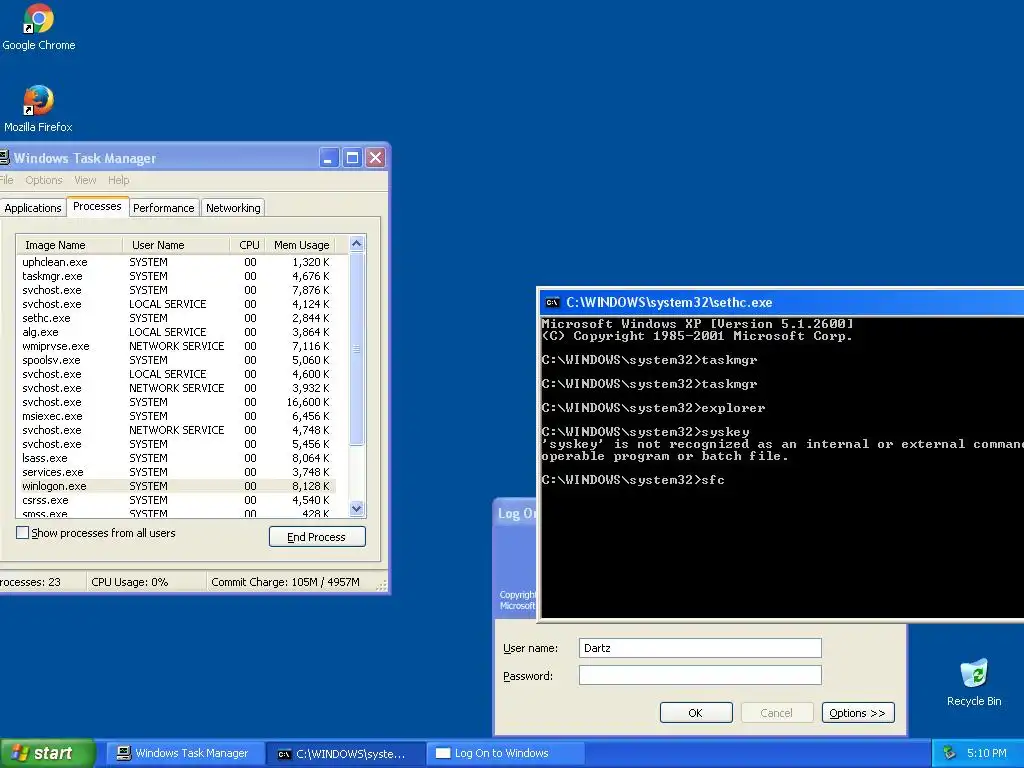Open the Google Chrome desktop shortcut
Screen dimensions: 1024x768
pos(39,27)
